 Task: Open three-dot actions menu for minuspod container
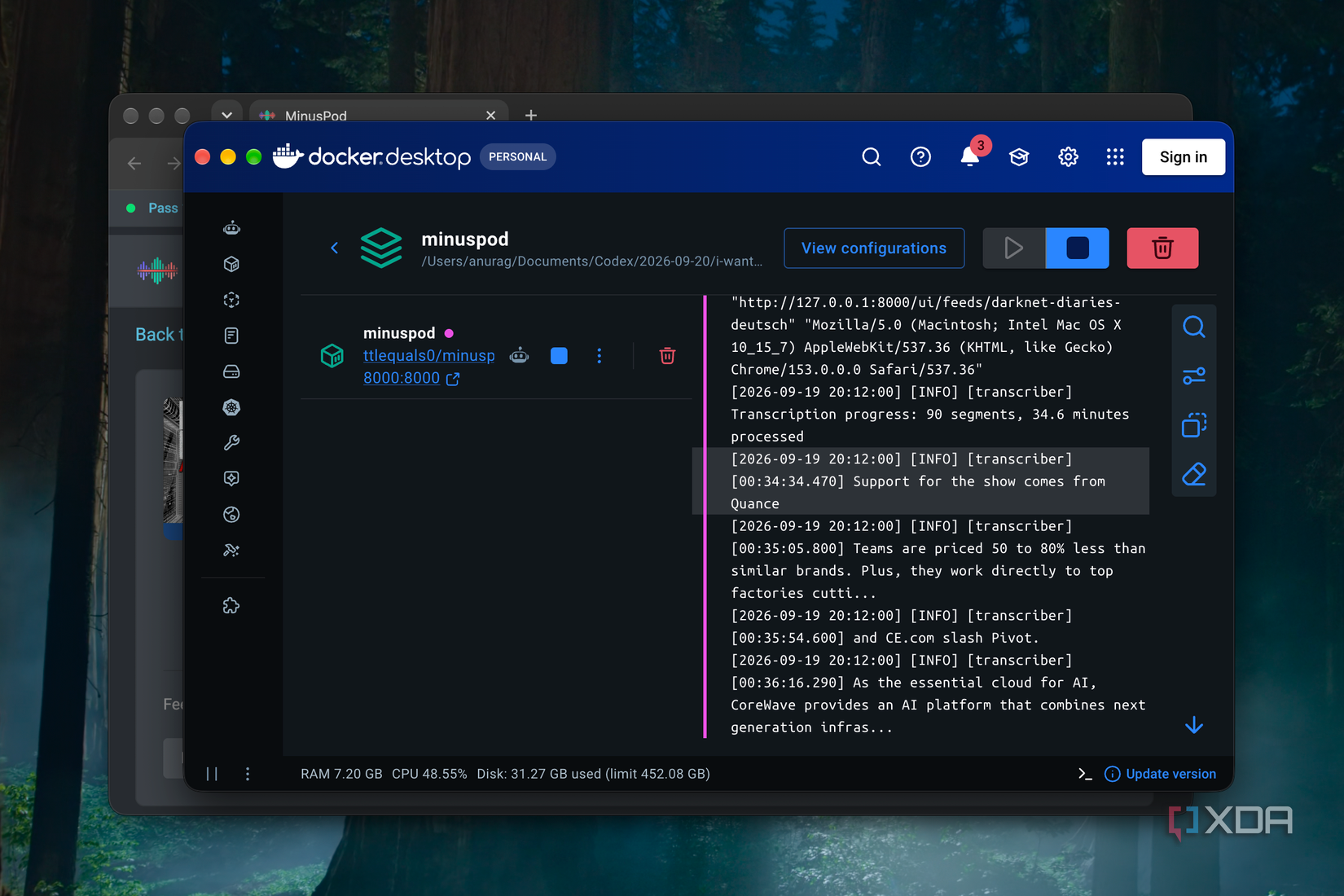600,356
